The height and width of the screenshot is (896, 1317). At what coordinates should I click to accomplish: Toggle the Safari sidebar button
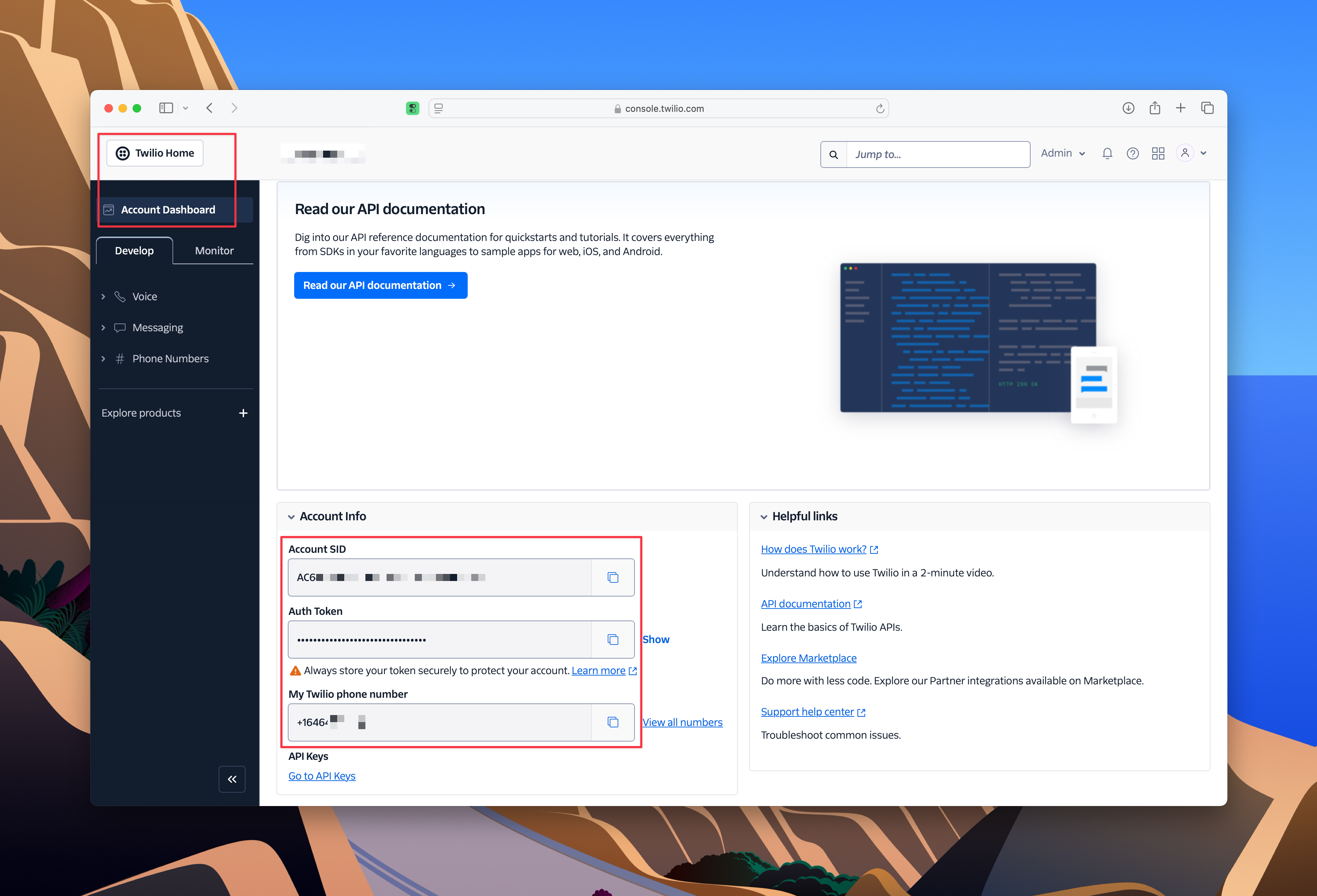(x=166, y=108)
